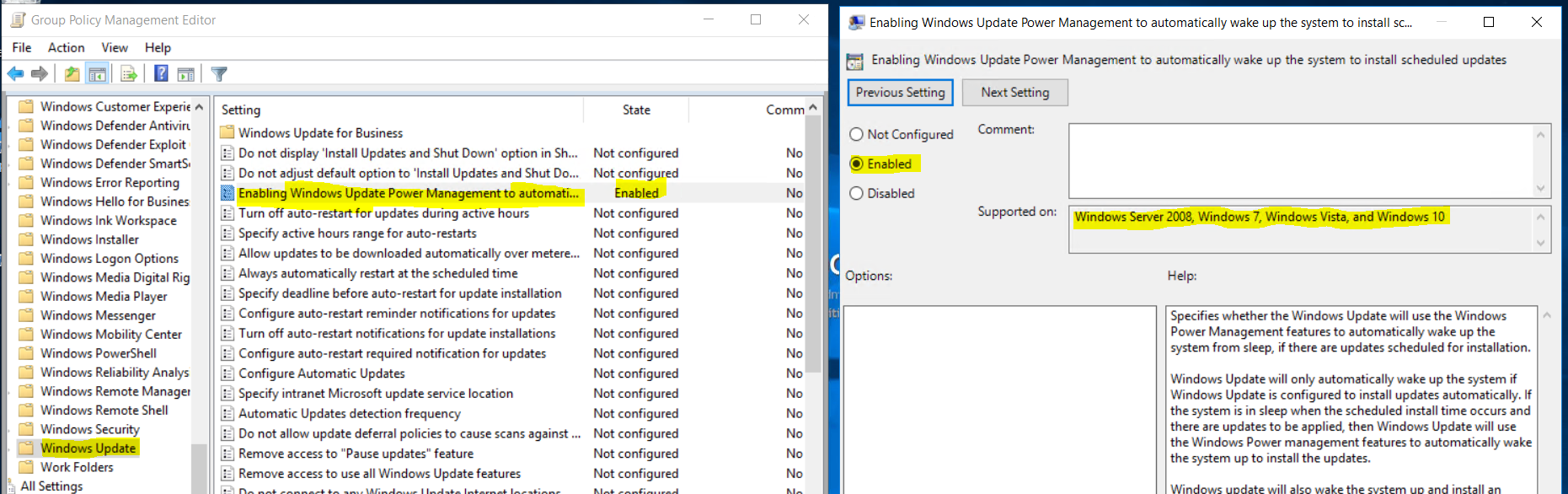Click icon of 'Always automatically restart' policy
1568x494 pixels.
pos(227,273)
